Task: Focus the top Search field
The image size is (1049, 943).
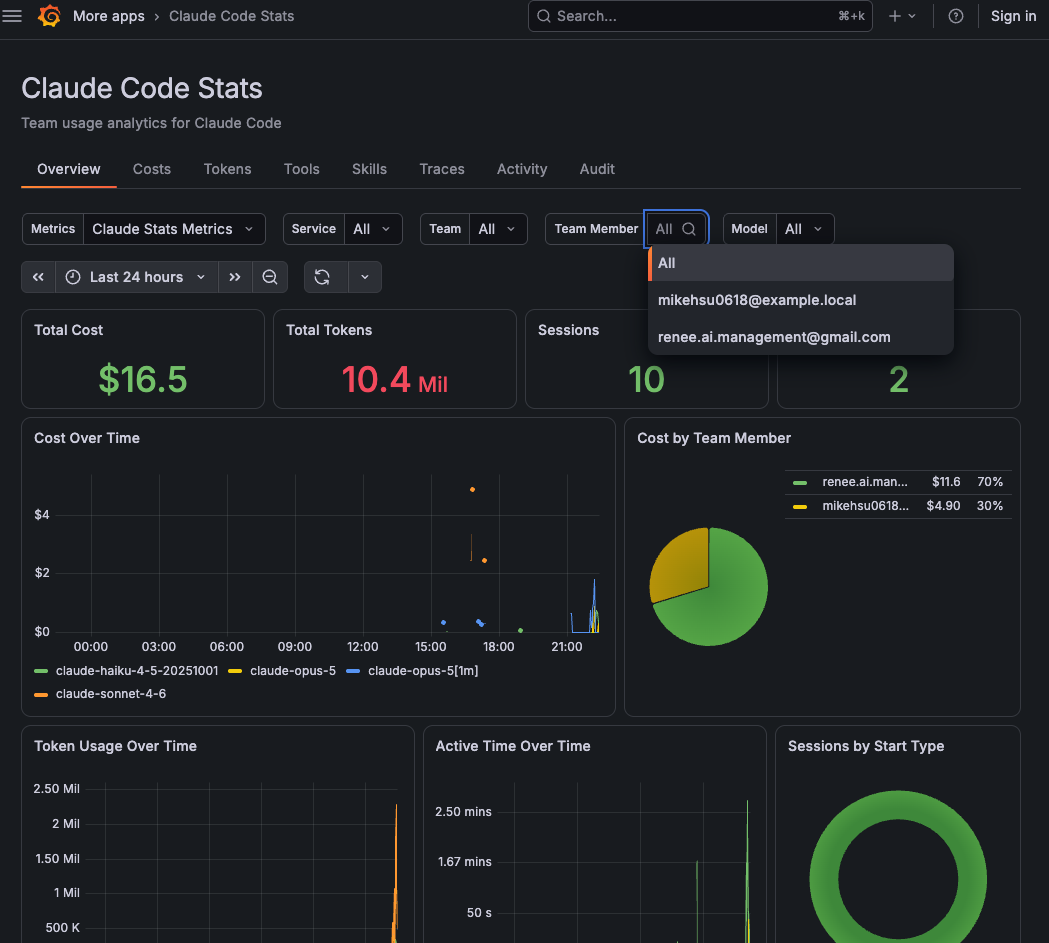Action: [x=700, y=16]
